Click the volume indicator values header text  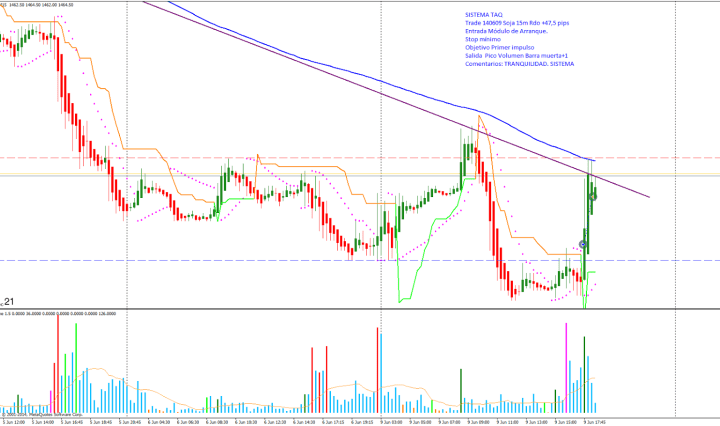coord(60,313)
